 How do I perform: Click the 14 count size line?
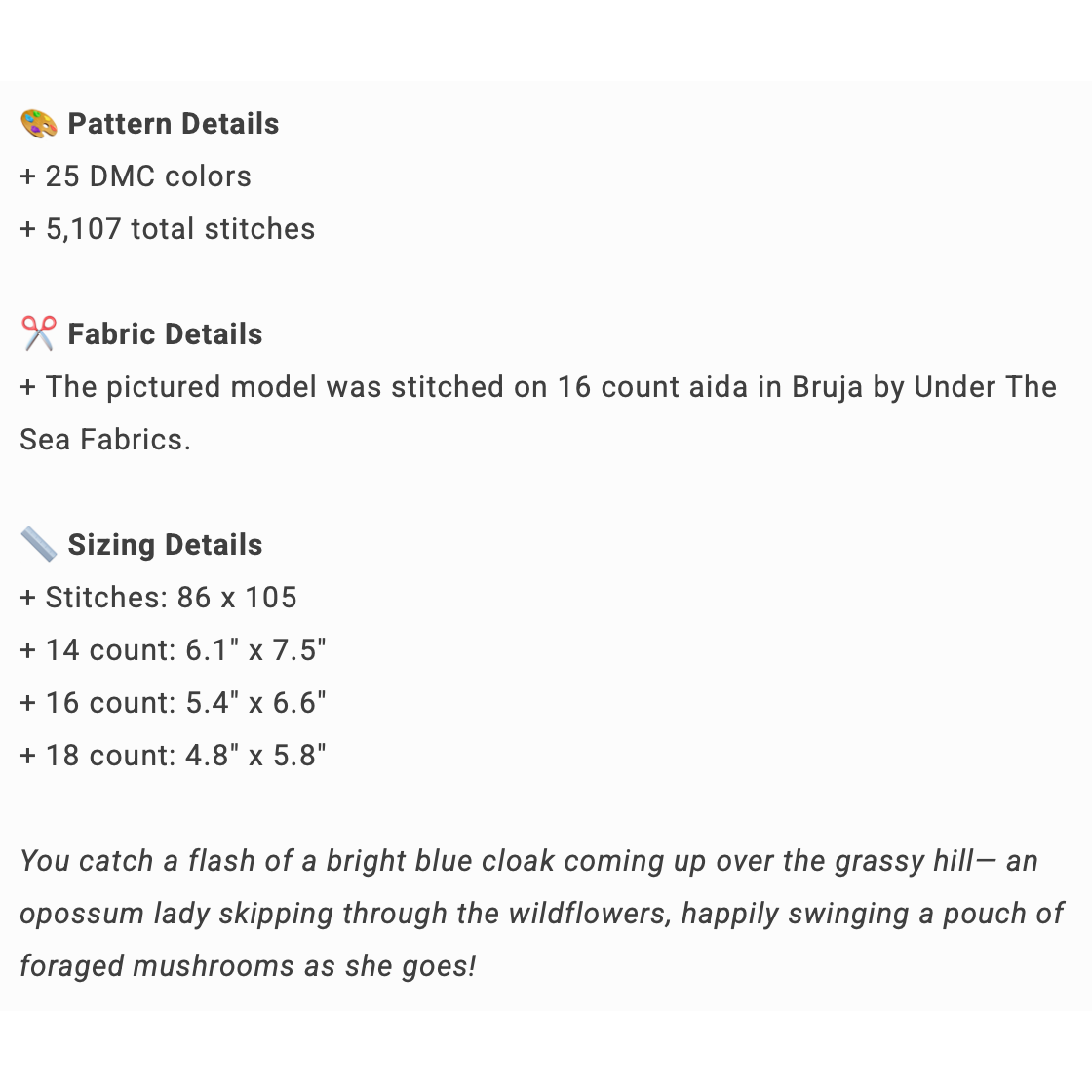click(173, 650)
